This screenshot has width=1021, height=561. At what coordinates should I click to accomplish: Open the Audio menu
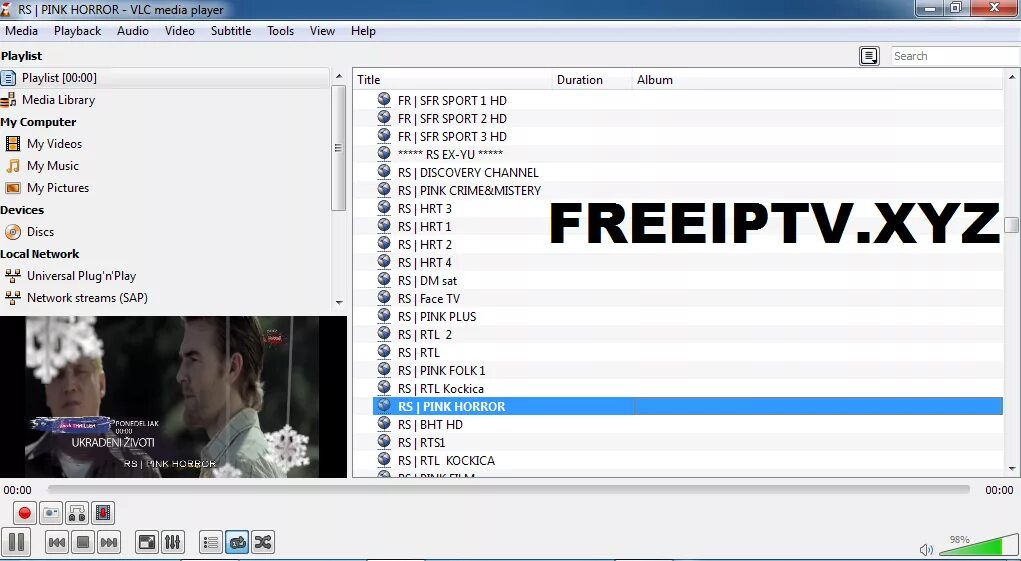coord(133,31)
